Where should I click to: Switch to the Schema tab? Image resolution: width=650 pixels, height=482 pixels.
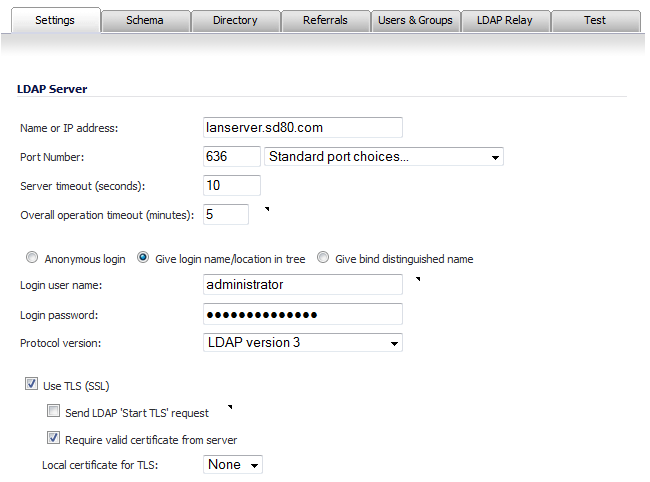point(145,21)
